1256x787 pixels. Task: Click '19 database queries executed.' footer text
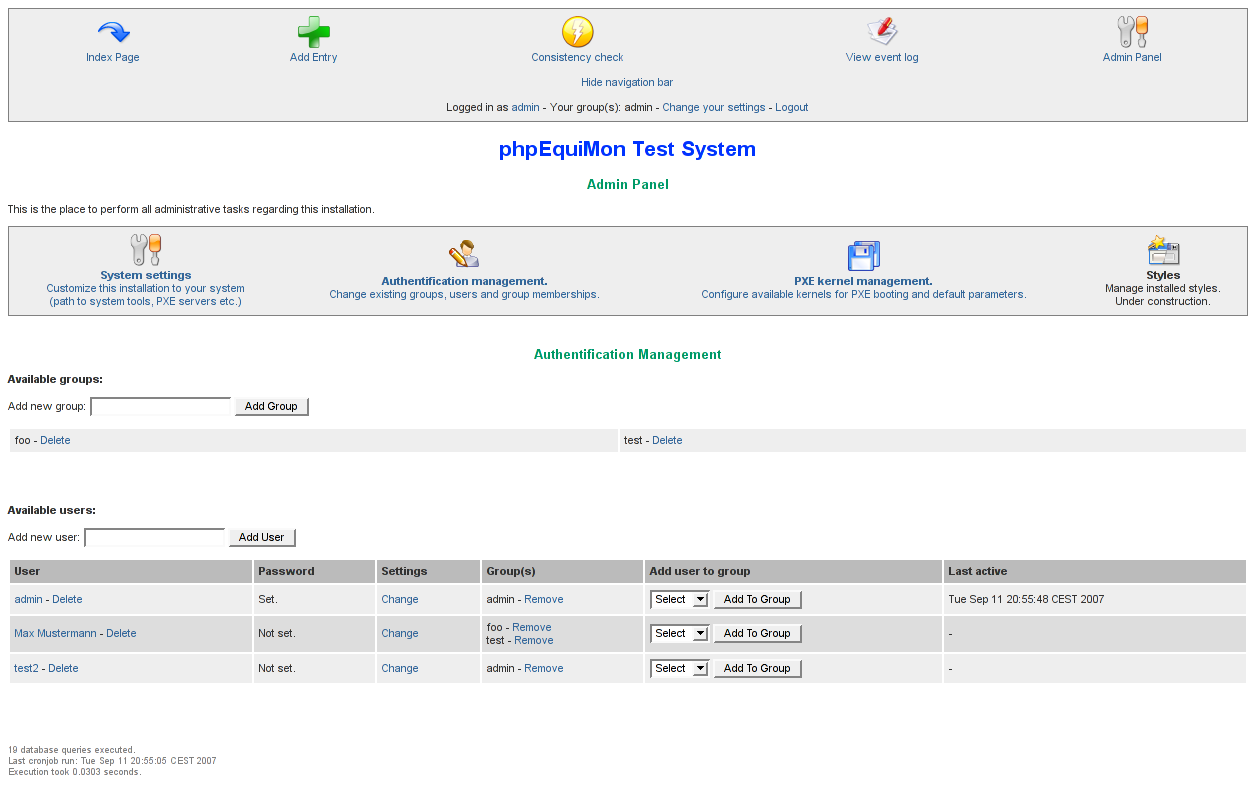coord(72,749)
